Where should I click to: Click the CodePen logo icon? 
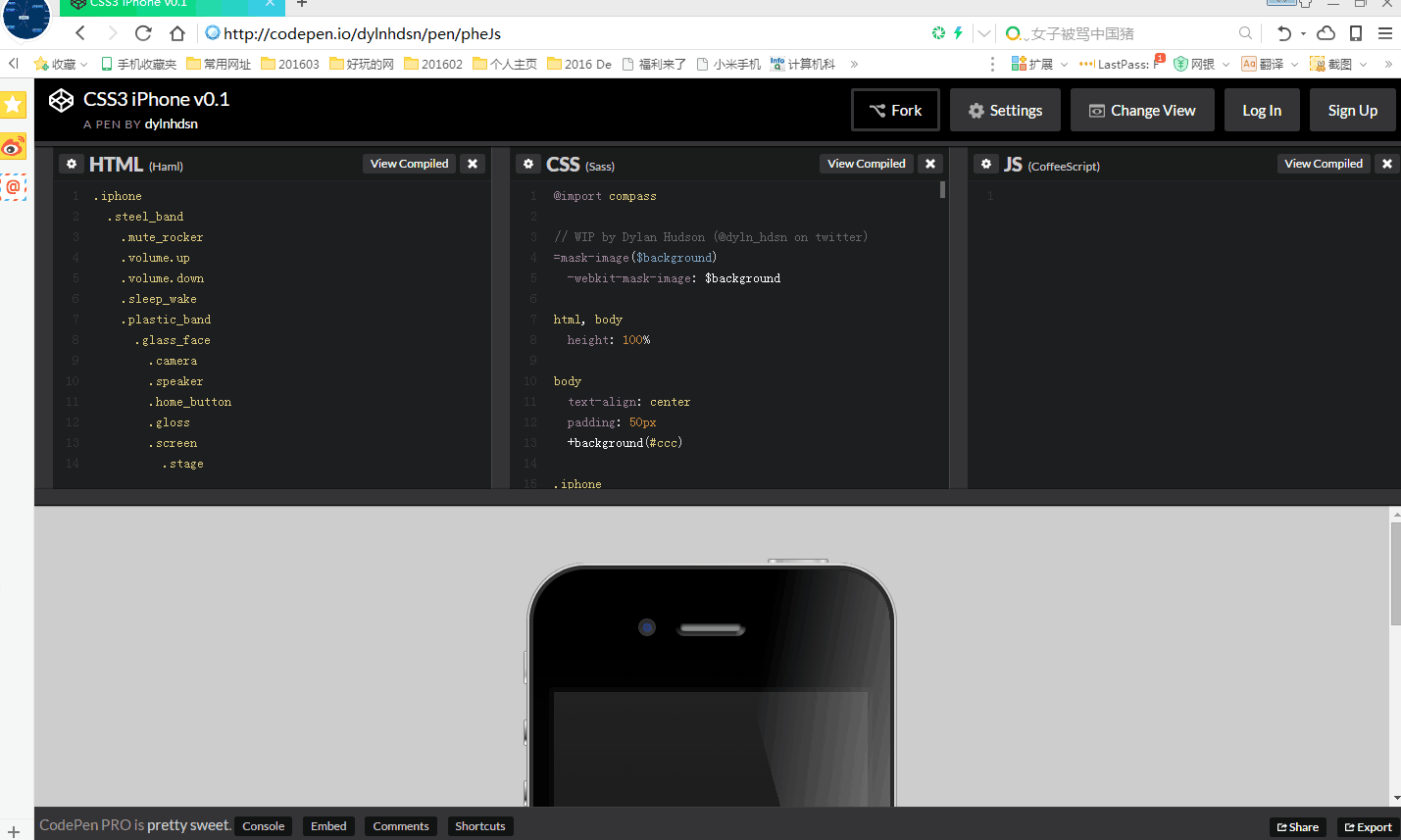coord(61,101)
